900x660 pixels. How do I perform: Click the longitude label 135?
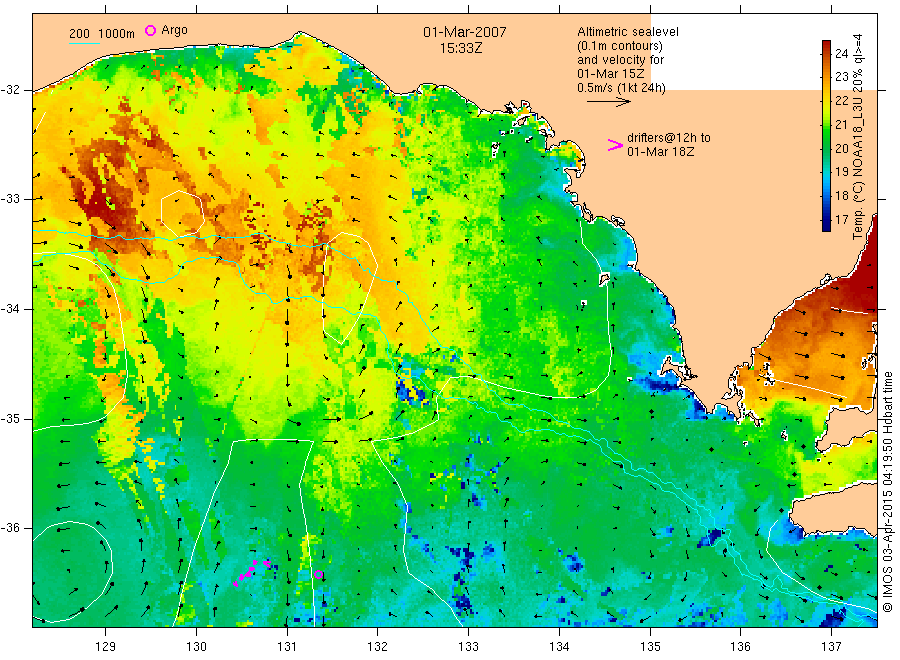point(650,647)
